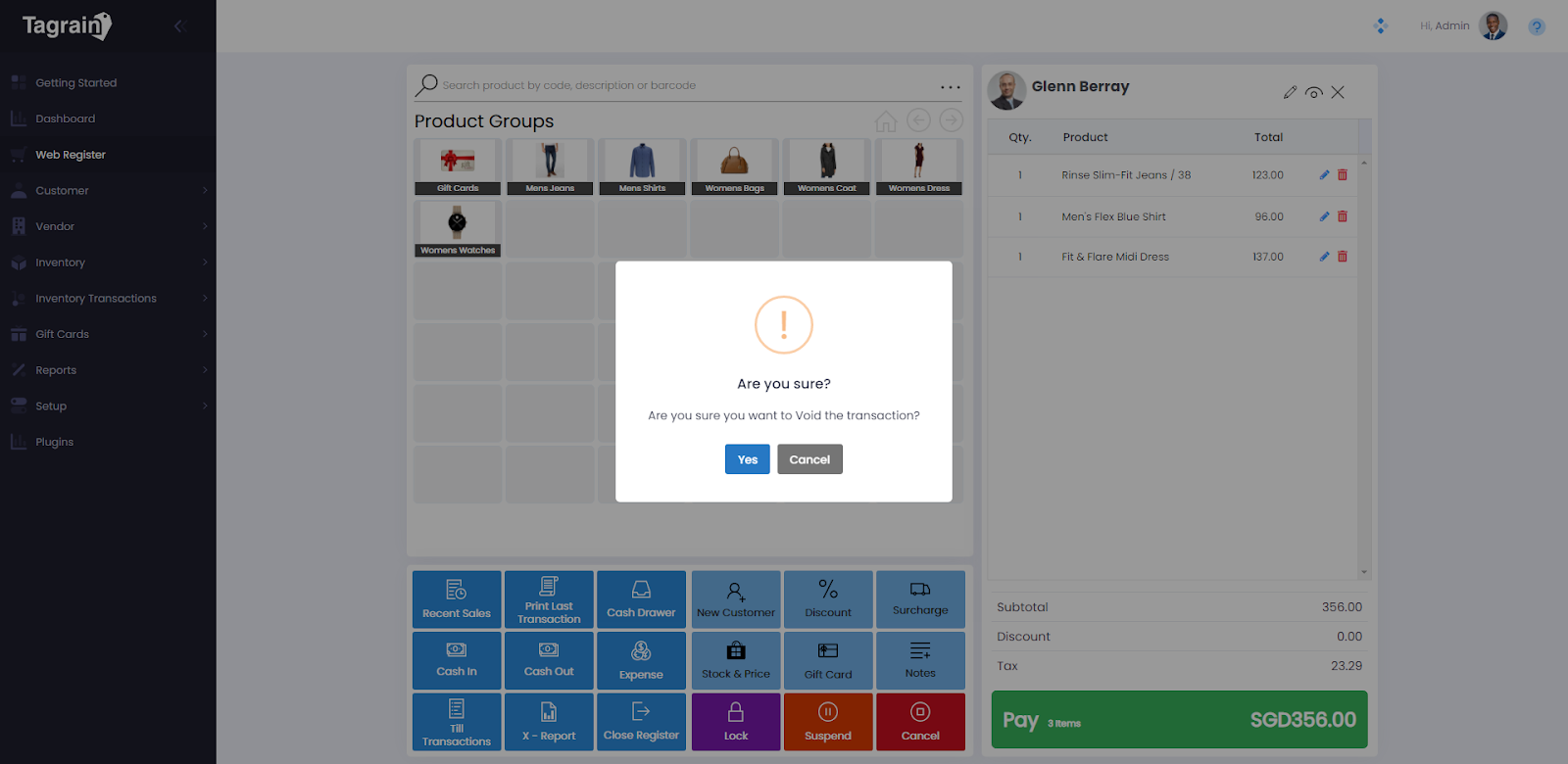1568x764 pixels.
Task: Select Print Last Transaction tile
Action: click(x=549, y=599)
